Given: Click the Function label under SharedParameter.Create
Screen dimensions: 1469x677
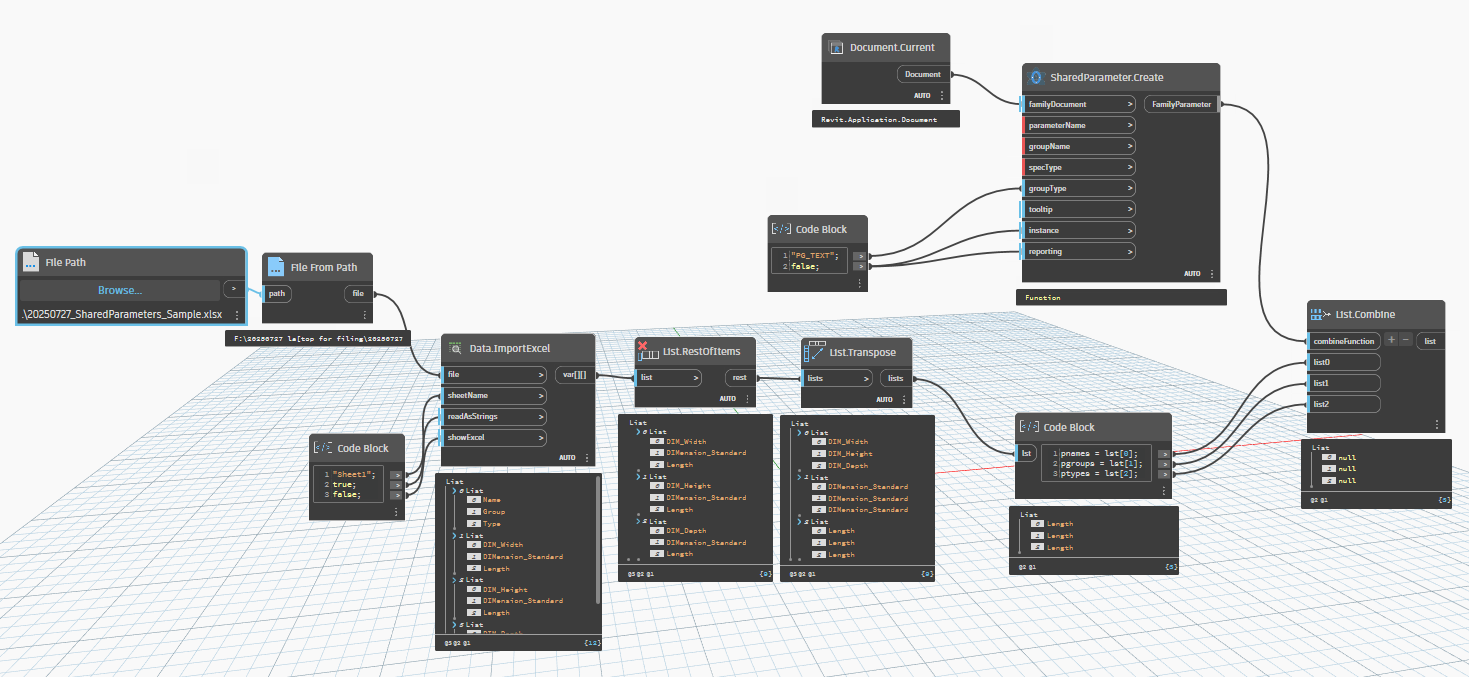Looking at the screenshot, I should coord(1044,297).
